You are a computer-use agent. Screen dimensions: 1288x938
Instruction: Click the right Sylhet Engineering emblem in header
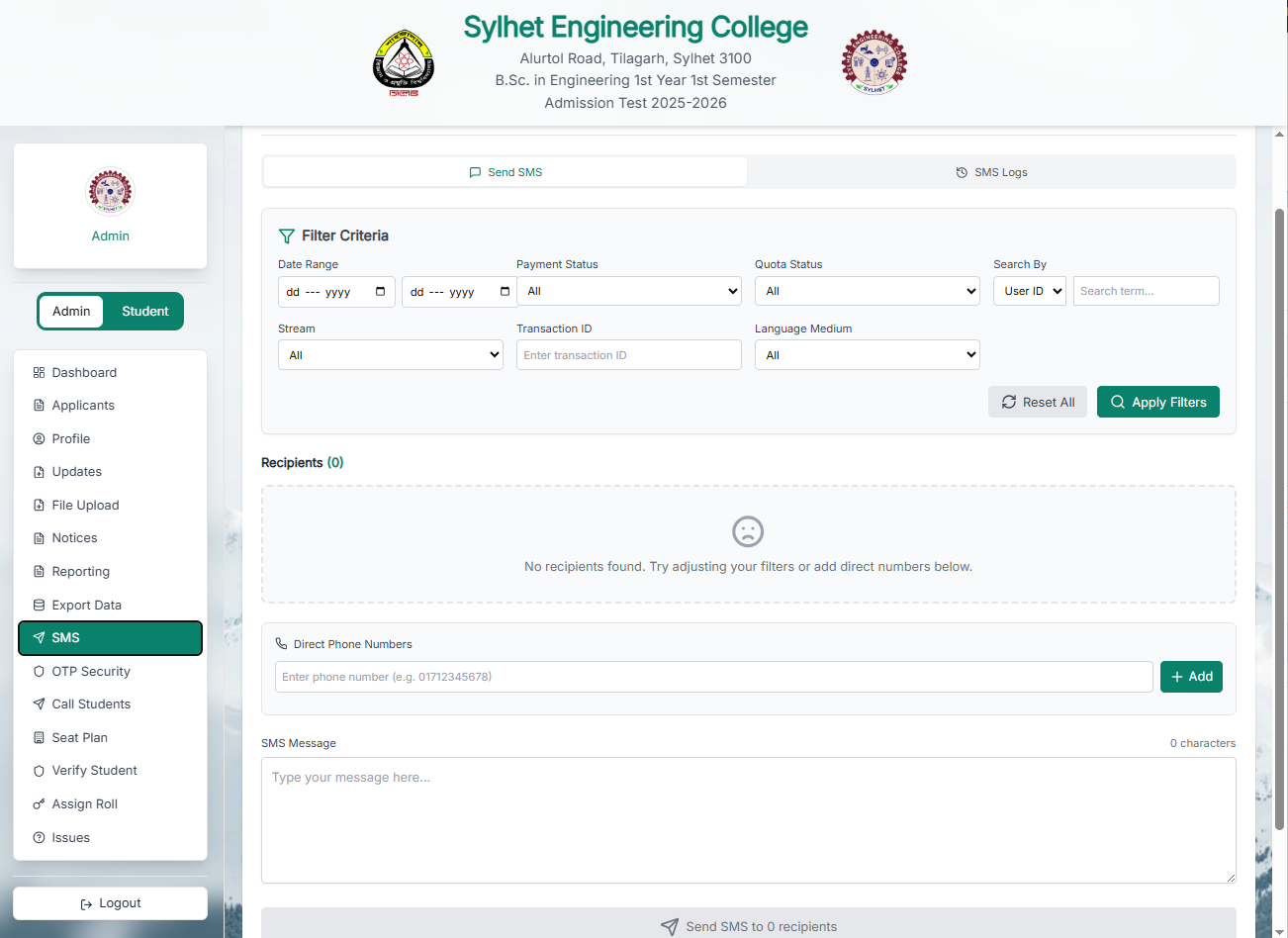pos(874,62)
